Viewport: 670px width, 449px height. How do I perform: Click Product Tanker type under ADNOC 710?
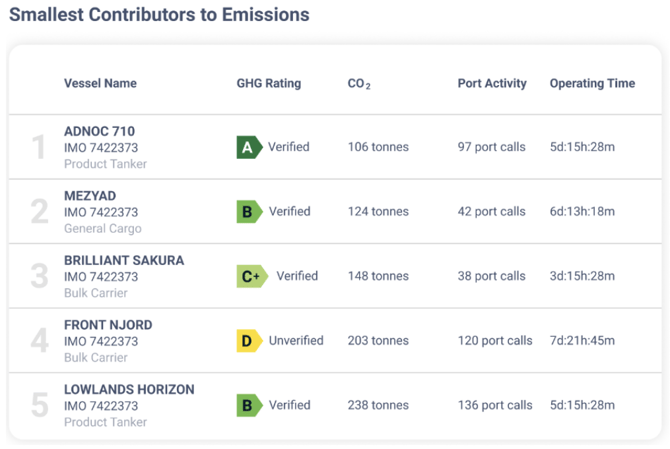(x=106, y=164)
